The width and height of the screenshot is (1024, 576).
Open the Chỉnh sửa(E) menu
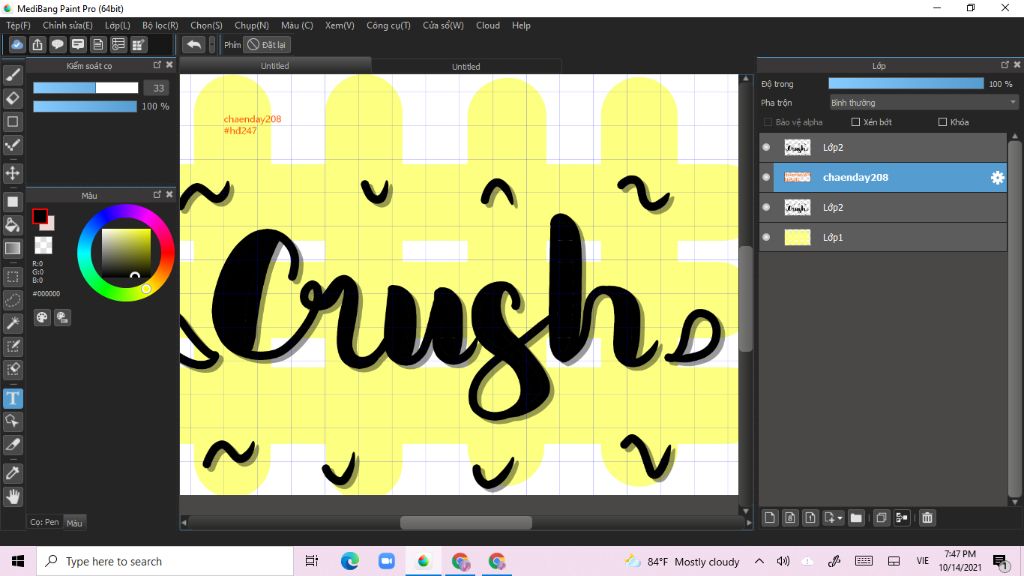pos(68,25)
